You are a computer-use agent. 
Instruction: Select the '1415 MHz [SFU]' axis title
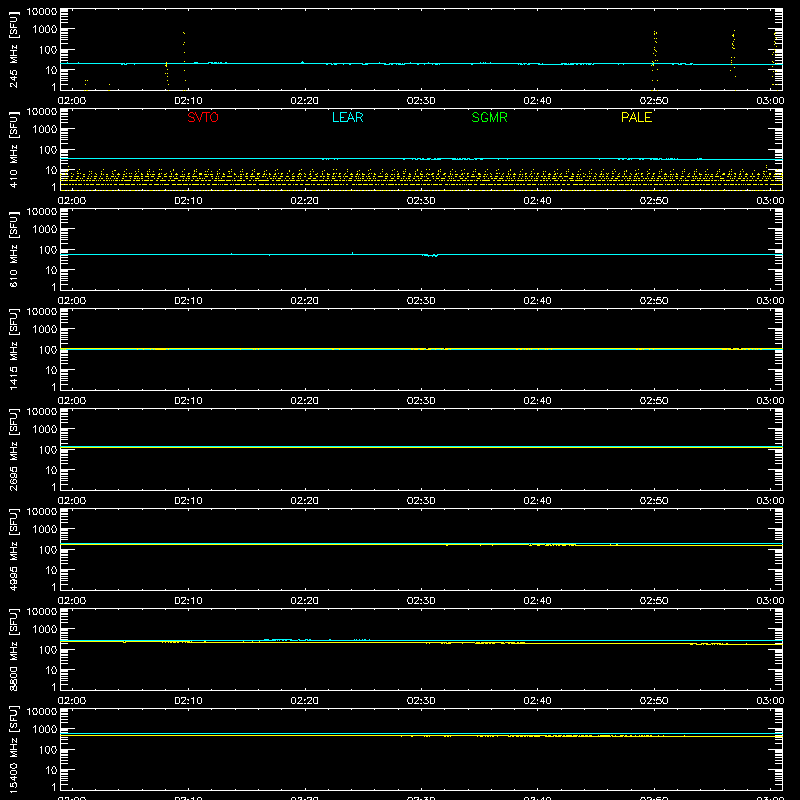point(13,349)
